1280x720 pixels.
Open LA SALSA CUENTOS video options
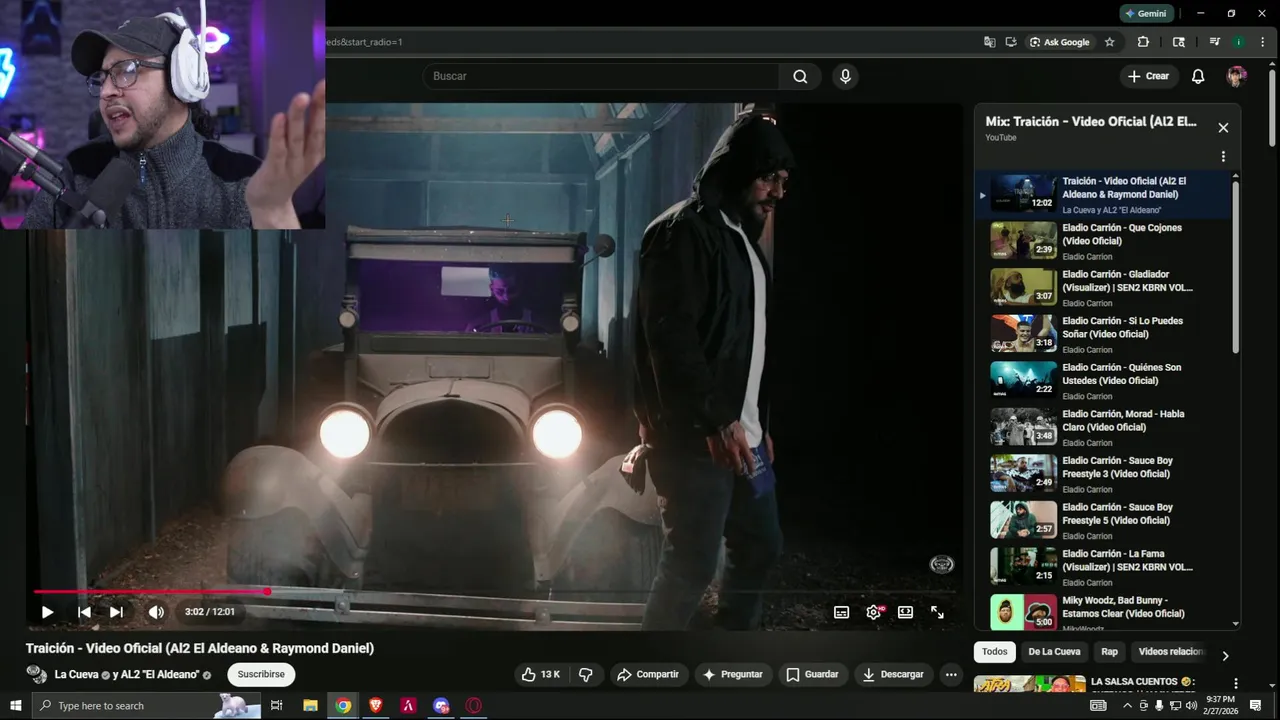1236,683
